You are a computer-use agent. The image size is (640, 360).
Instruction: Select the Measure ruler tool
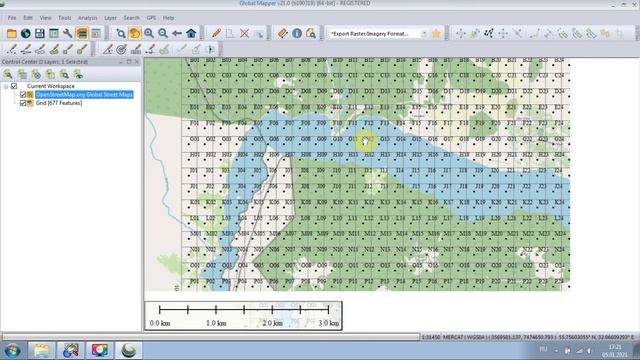click(x=282, y=33)
